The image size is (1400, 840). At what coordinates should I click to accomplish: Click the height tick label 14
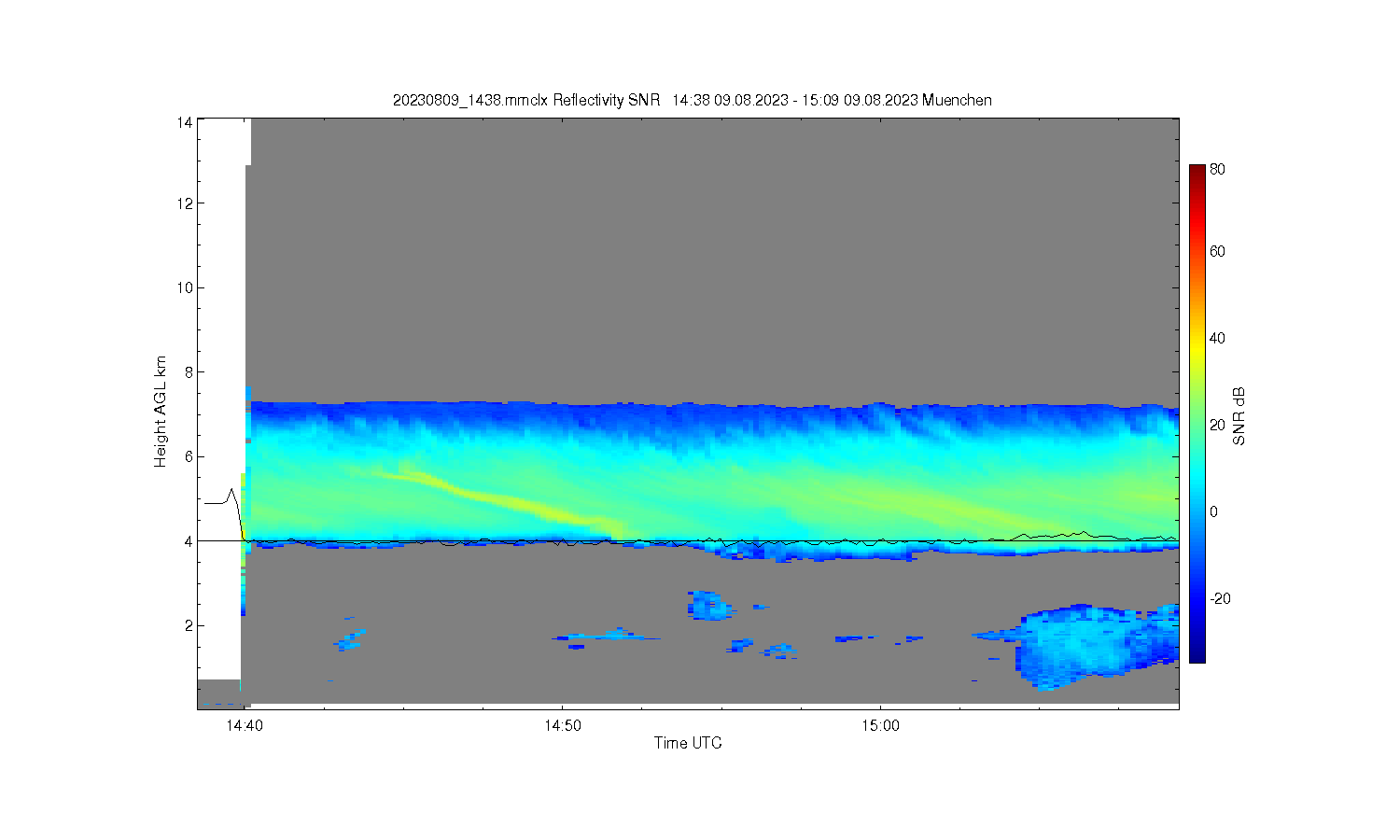(x=185, y=122)
